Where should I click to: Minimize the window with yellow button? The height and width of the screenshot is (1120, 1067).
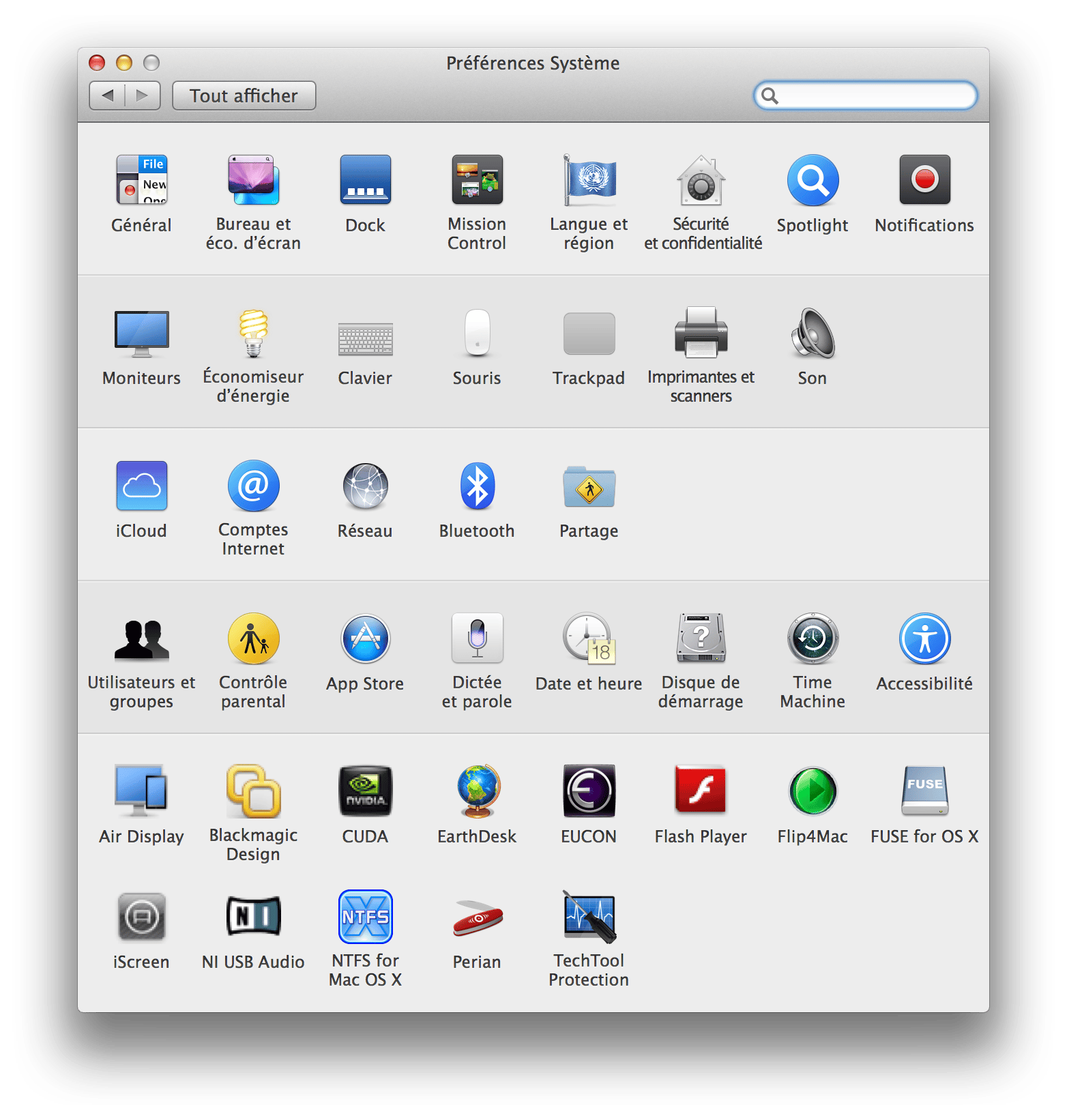click(124, 63)
